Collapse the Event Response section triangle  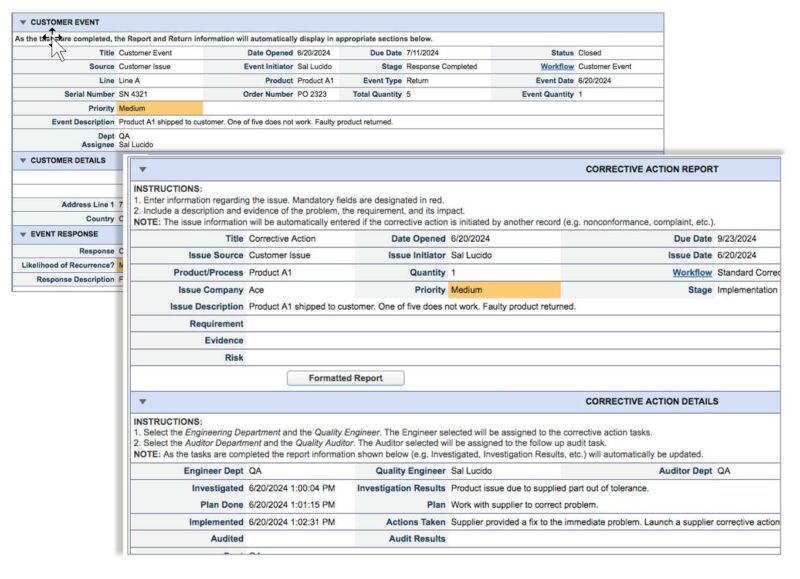[x=23, y=235]
